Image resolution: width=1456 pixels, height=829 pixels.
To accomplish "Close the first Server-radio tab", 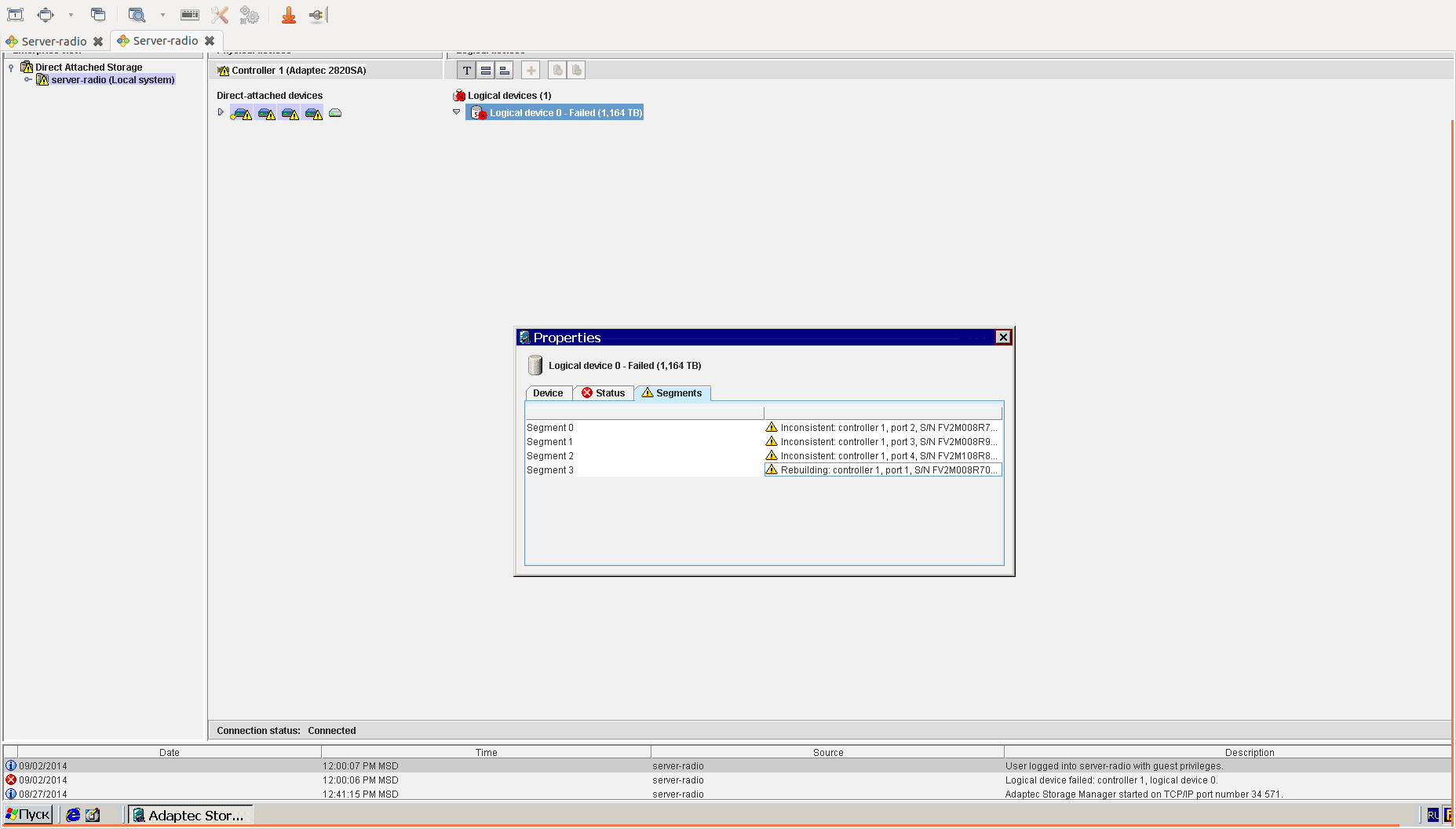I will (x=98, y=42).
